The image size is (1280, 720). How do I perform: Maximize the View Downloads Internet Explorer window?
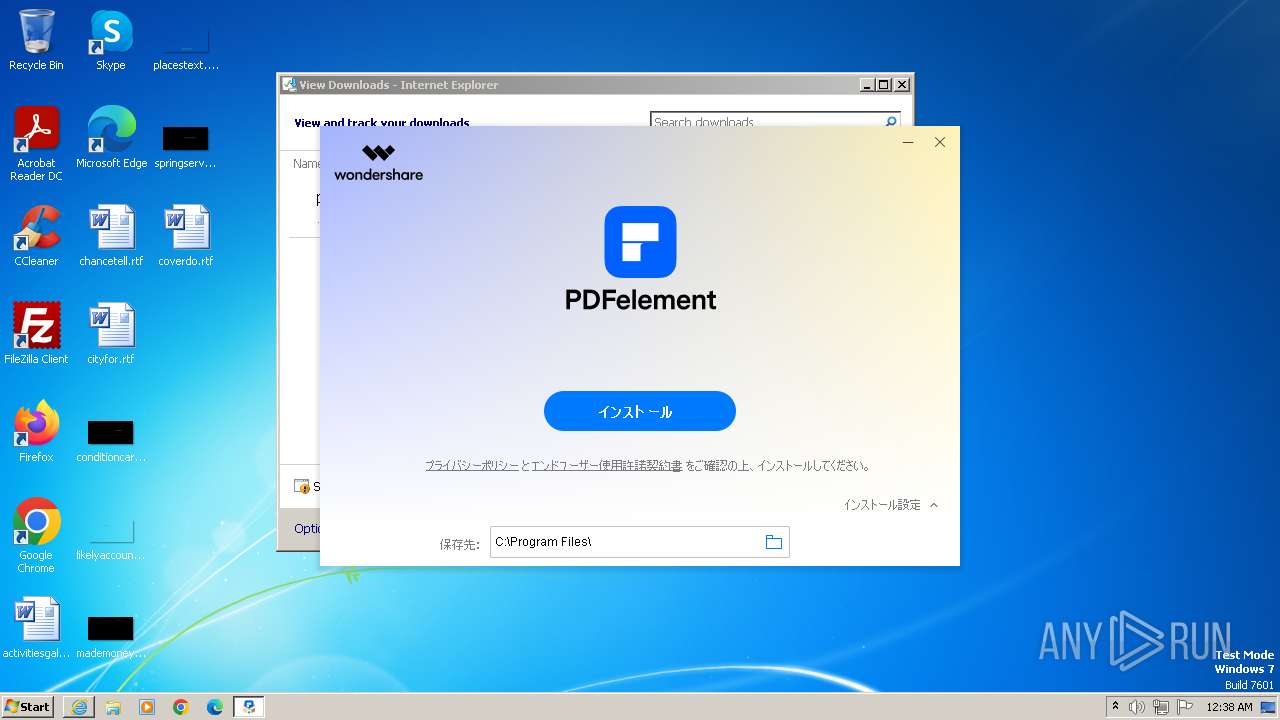tap(883, 85)
